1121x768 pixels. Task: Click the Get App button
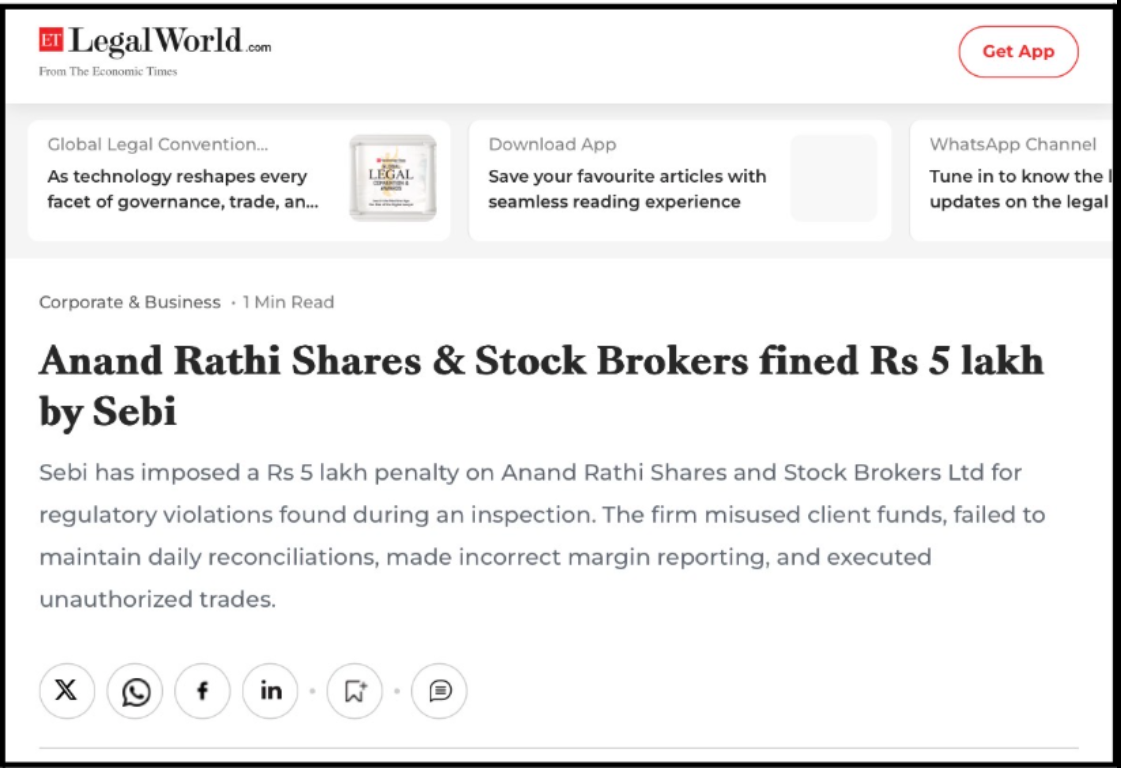pos(1018,51)
